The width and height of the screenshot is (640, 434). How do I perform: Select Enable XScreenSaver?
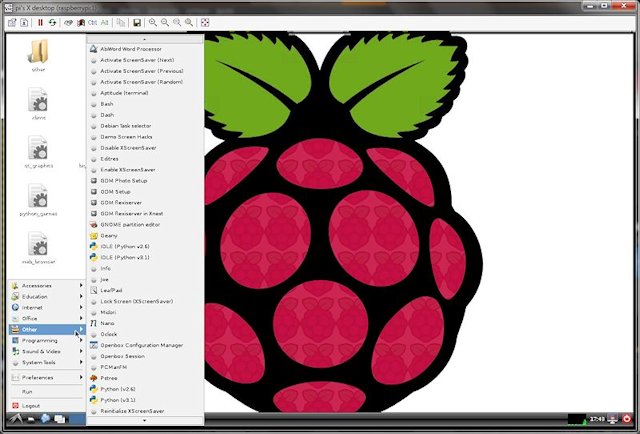tap(145, 170)
